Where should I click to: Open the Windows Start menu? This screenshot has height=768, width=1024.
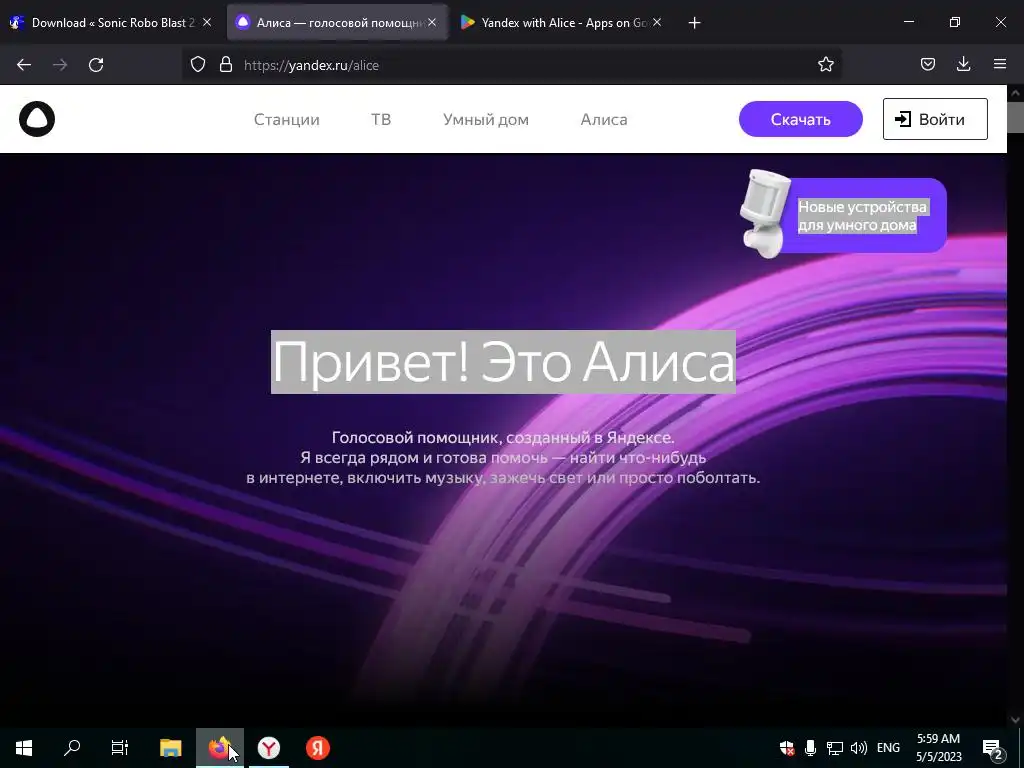point(24,748)
